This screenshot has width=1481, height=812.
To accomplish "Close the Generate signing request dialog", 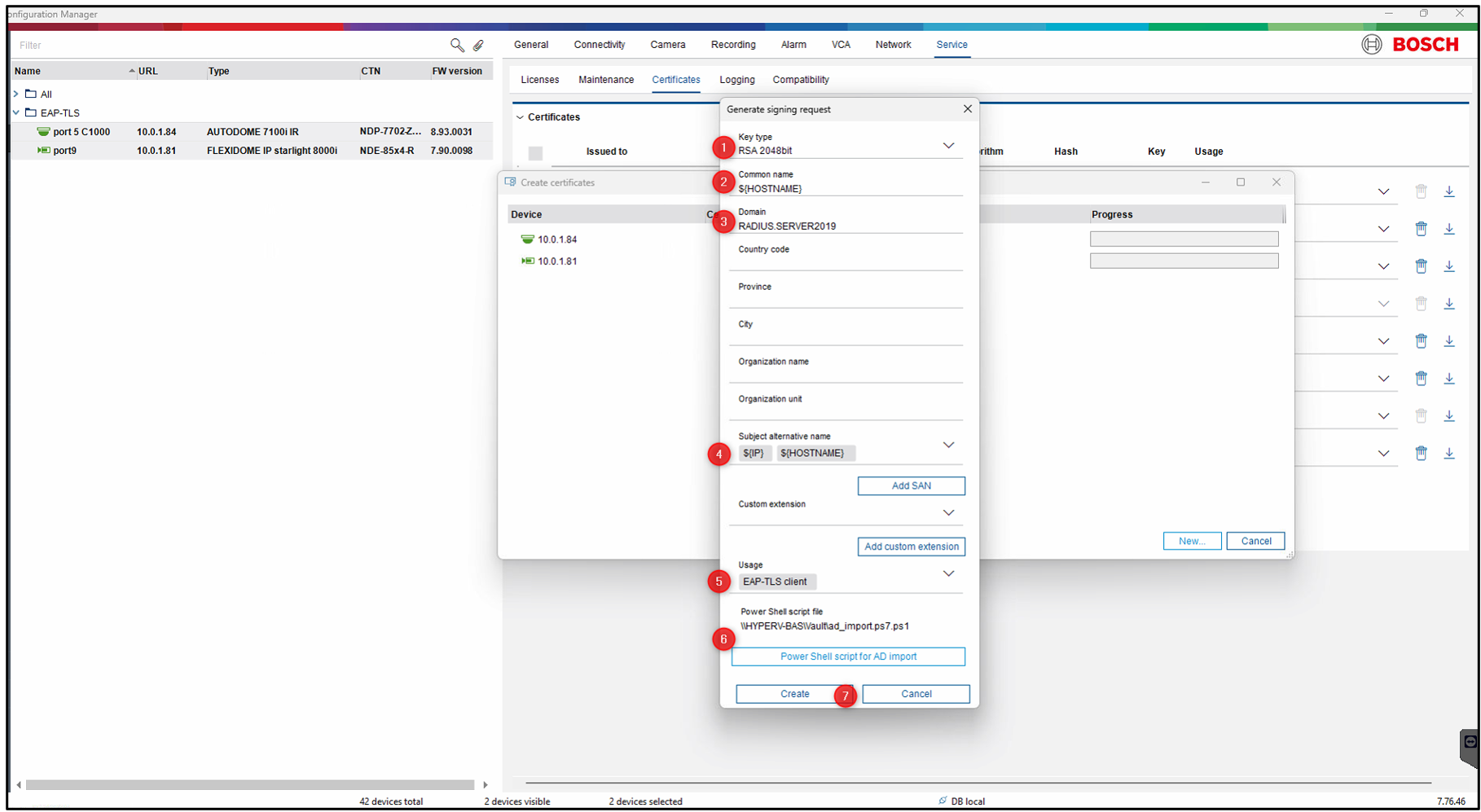I will coord(967,109).
